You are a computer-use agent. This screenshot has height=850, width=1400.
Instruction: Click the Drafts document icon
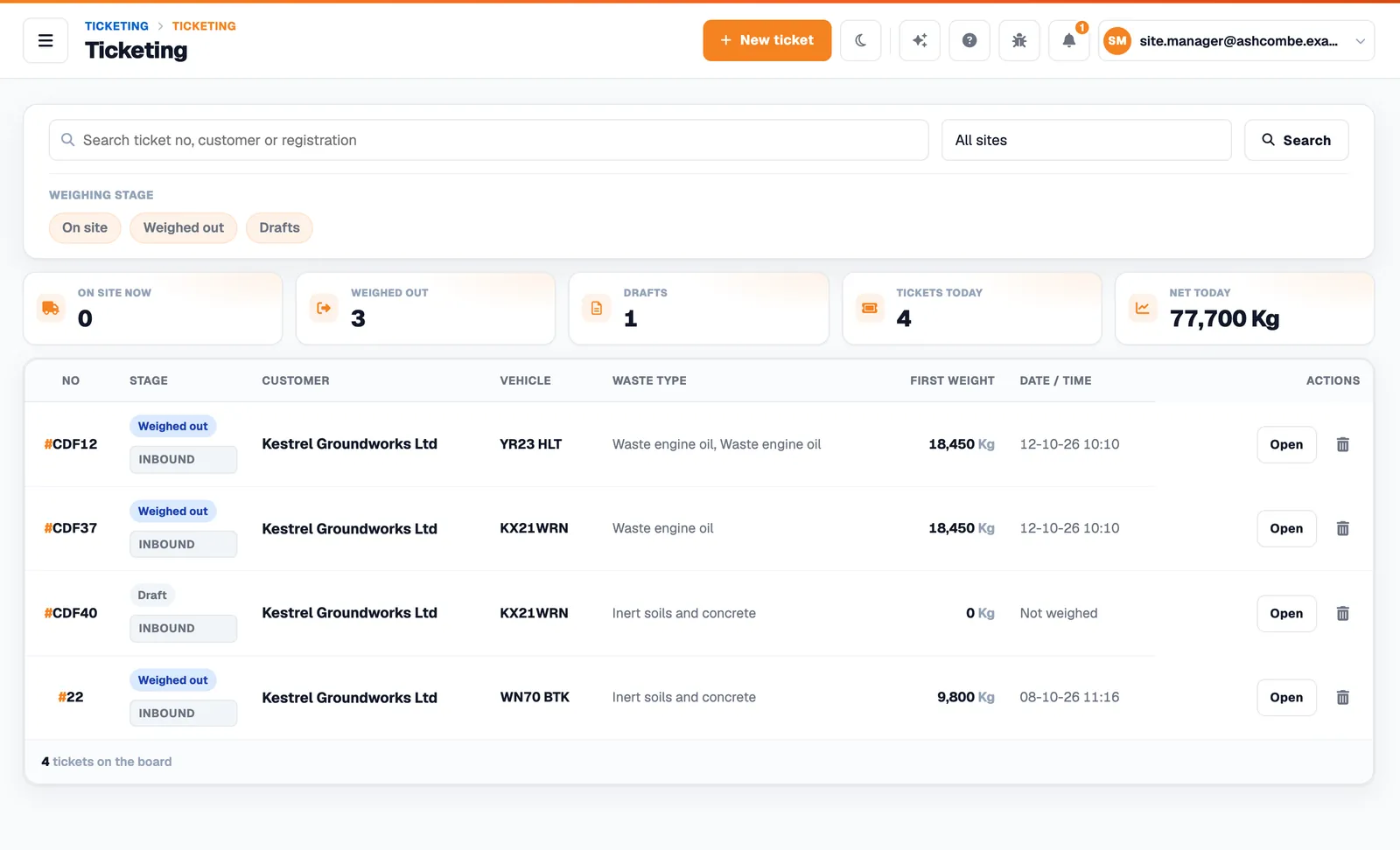pos(597,308)
